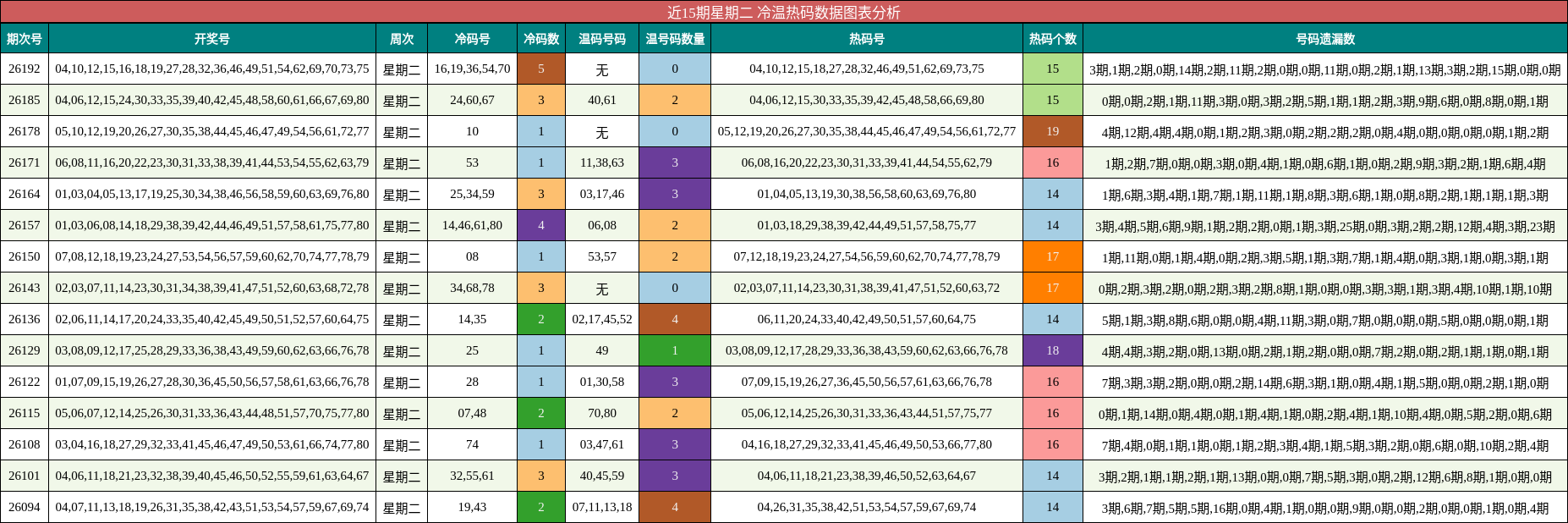Click warm numbers cell 11,38,63
This screenshot has width=1568, height=523.
point(602,162)
